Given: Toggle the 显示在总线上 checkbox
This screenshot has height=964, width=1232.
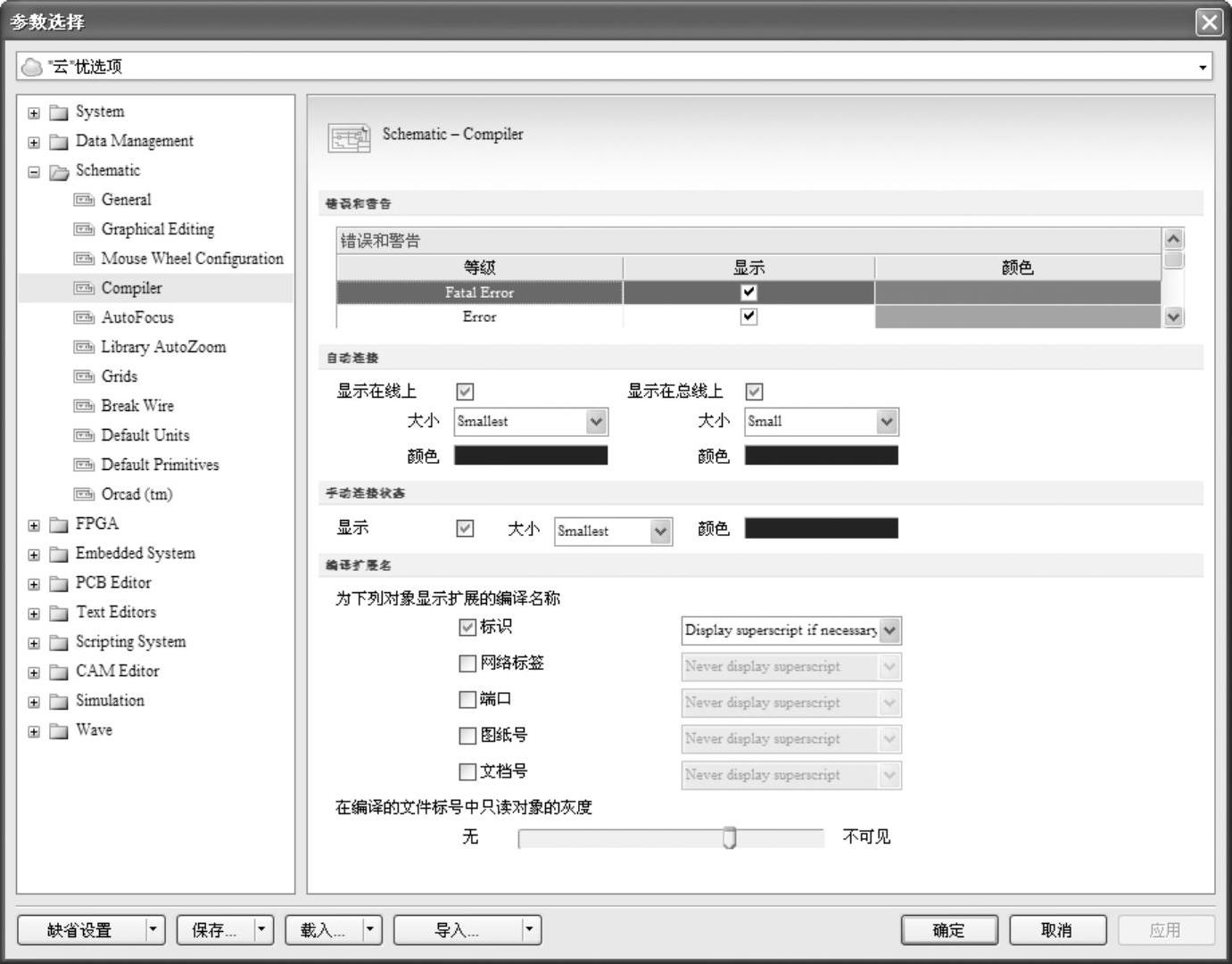Looking at the screenshot, I should [x=754, y=391].
